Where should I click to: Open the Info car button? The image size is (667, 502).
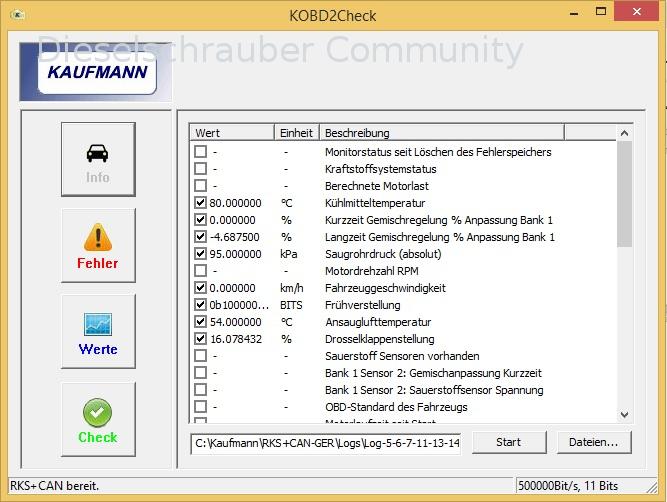click(98, 160)
